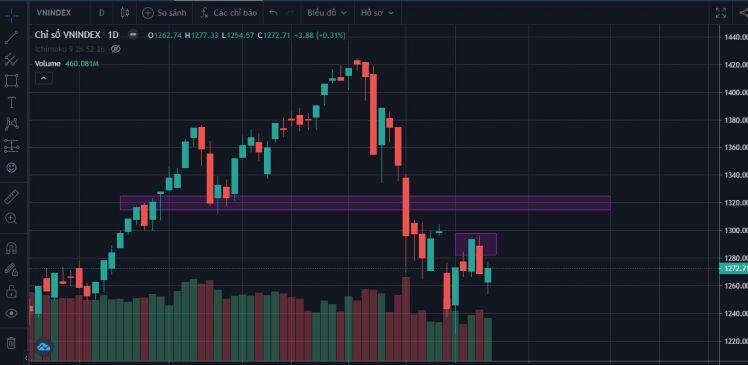The image size is (748, 365).
Task: Open the Biểu đồ dropdown menu
Action: click(327, 13)
